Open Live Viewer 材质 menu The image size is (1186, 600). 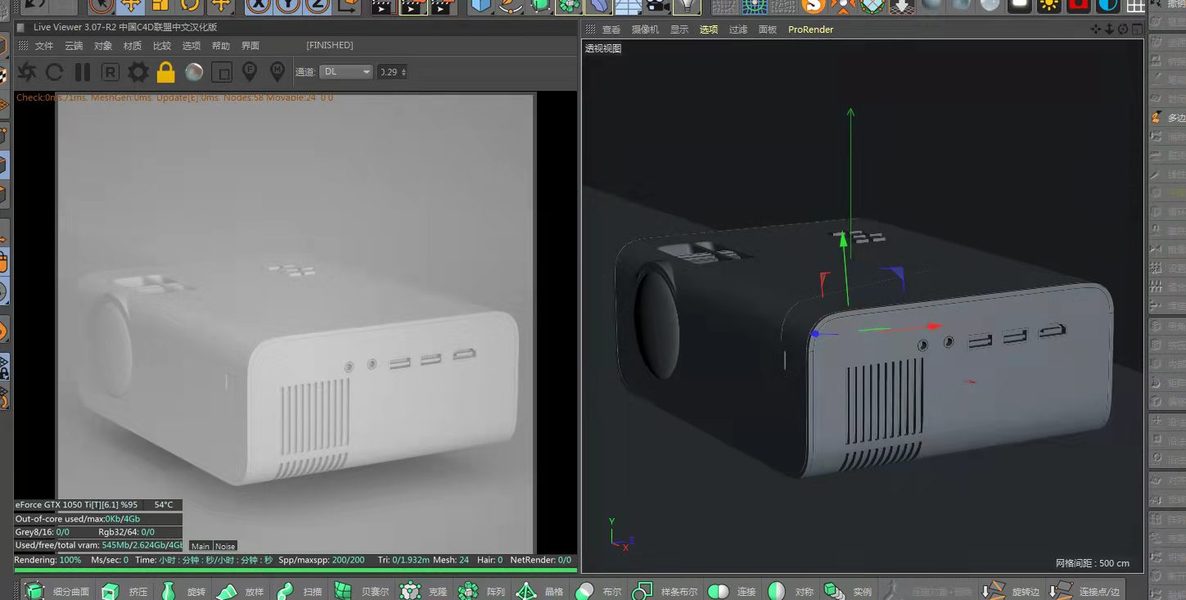(132, 46)
